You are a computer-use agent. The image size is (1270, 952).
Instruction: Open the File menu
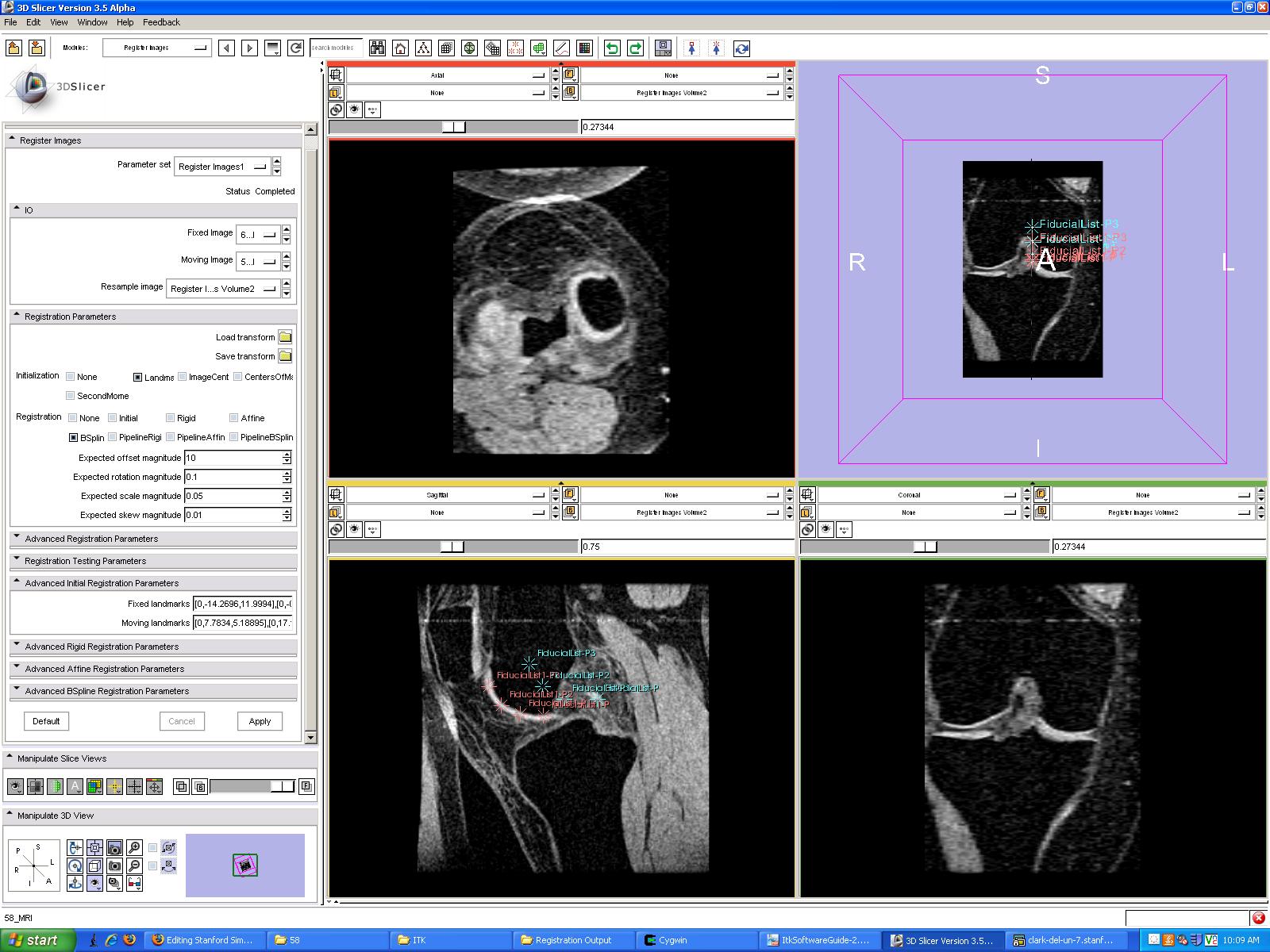(10, 22)
